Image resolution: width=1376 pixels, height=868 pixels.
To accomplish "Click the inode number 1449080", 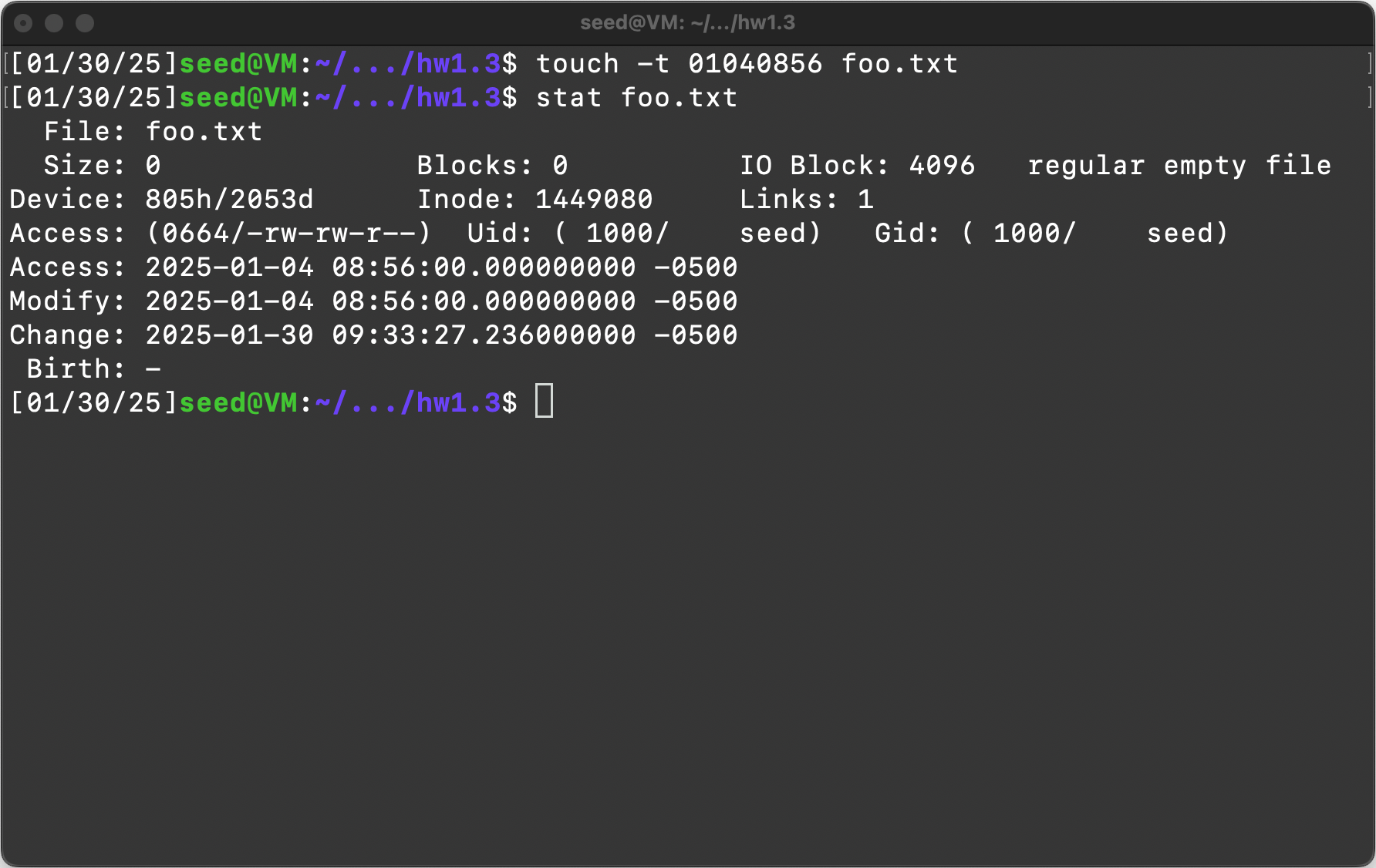I will (594, 199).
